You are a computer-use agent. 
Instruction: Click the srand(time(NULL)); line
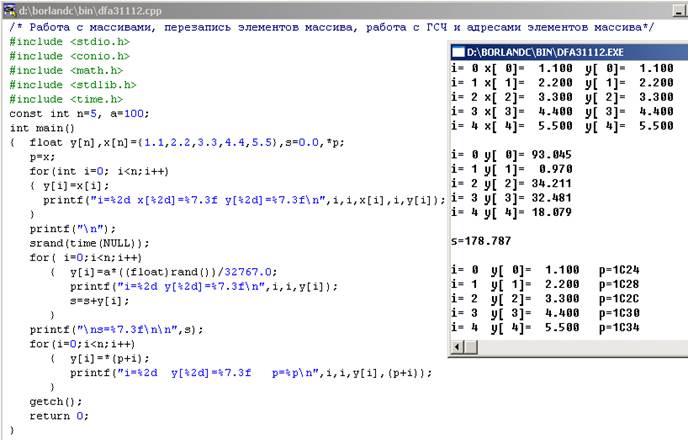[x=90, y=243]
